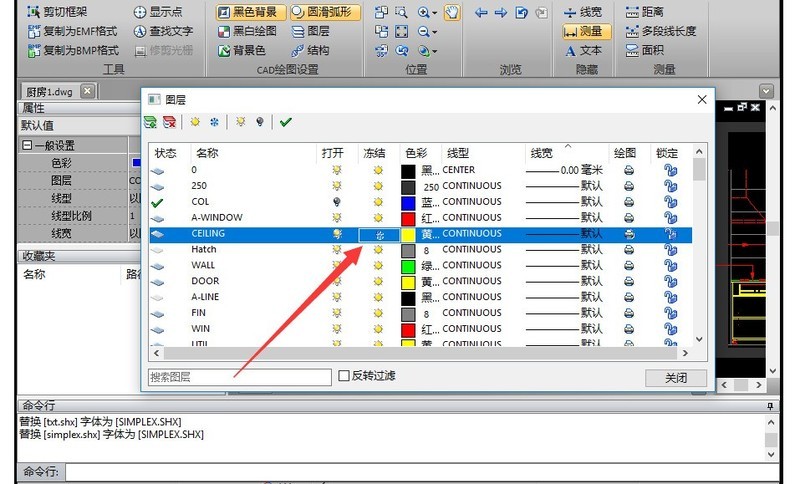Click the command panel scroll-down arrow
800x484 pixels.
click(770, 454)
